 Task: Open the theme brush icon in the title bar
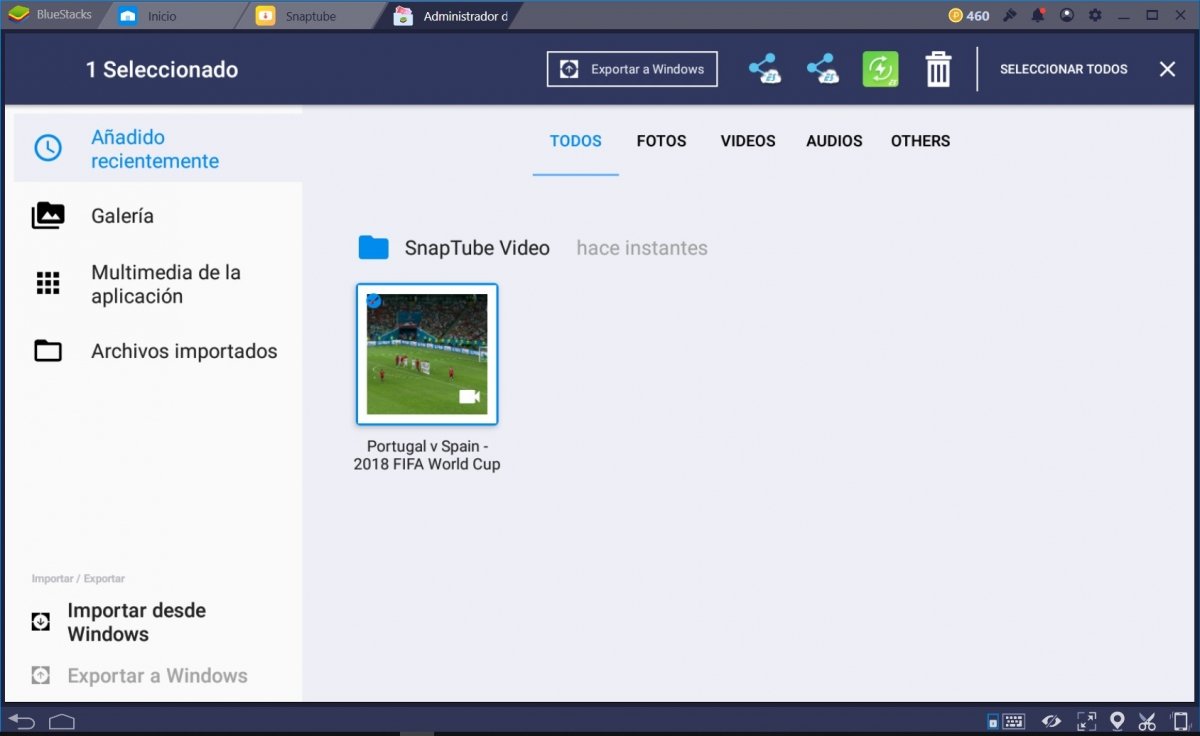(x=1010, y=15)
